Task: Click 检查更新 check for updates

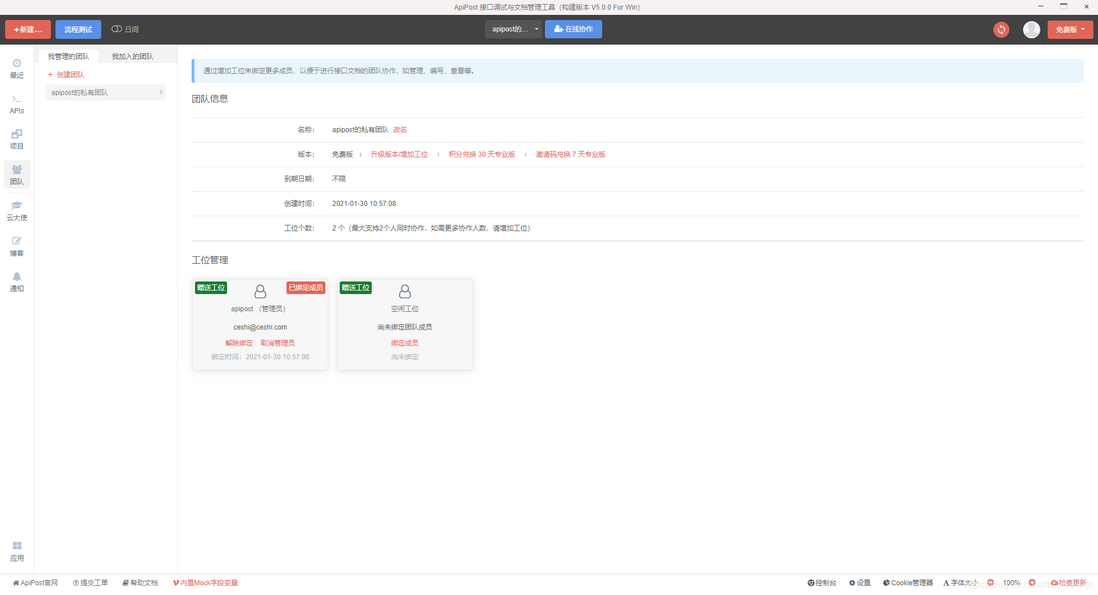Action: point(1069,582)
